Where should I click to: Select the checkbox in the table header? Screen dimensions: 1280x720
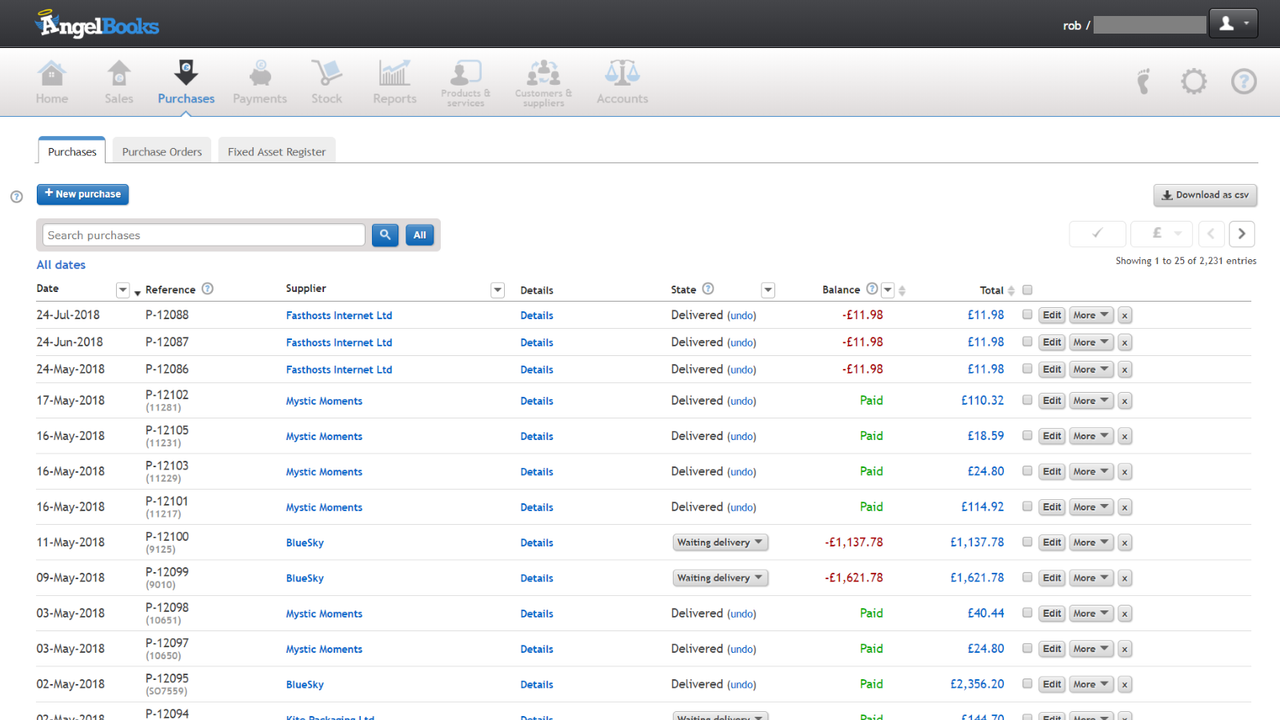(1027, 289)
